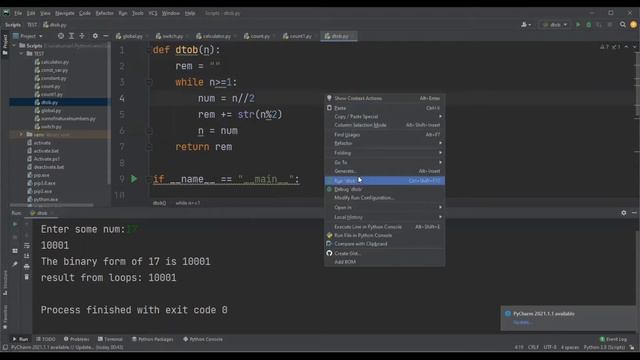The width and height of the screenshot is (640, 360).
Task: Click the pin tab icon in Run panel
Action: 15,264
